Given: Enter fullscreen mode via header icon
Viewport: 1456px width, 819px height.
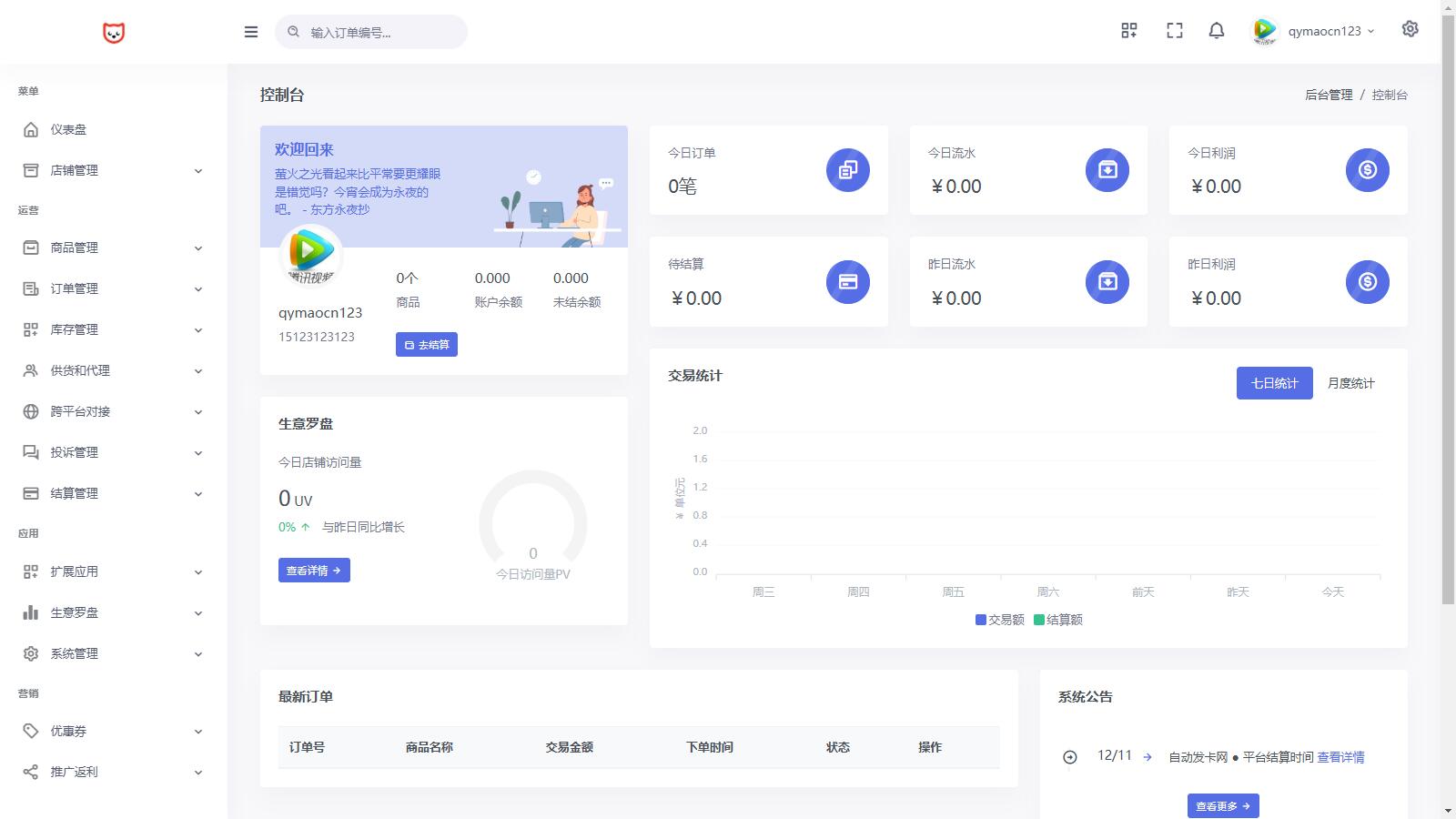Looking at the screenshot, I should (x=1174, y=31).
